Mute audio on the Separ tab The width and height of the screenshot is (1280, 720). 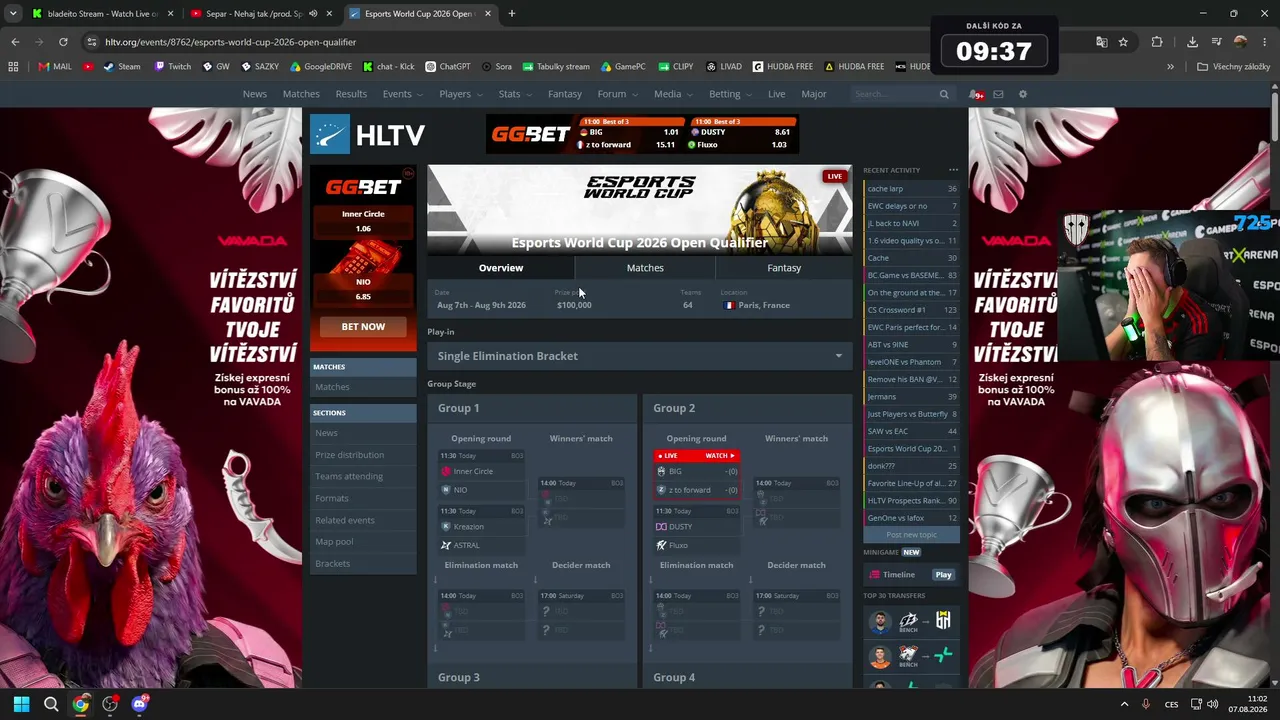[x=313, y=14]
